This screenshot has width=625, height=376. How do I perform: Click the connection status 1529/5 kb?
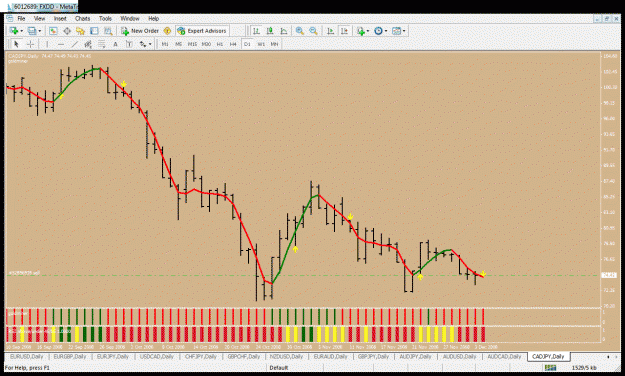(584, 368)
